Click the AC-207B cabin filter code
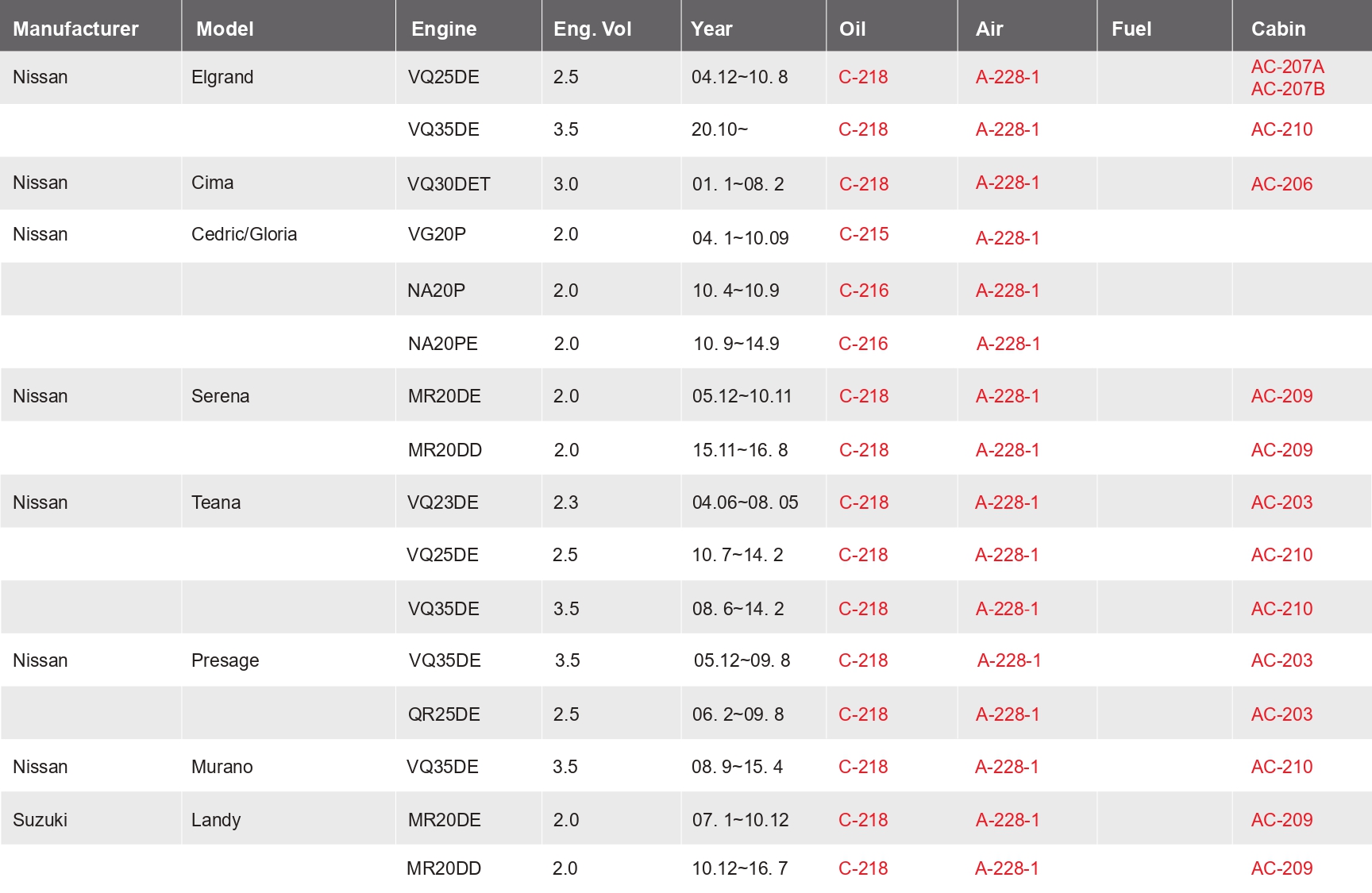 point(1288,89)
